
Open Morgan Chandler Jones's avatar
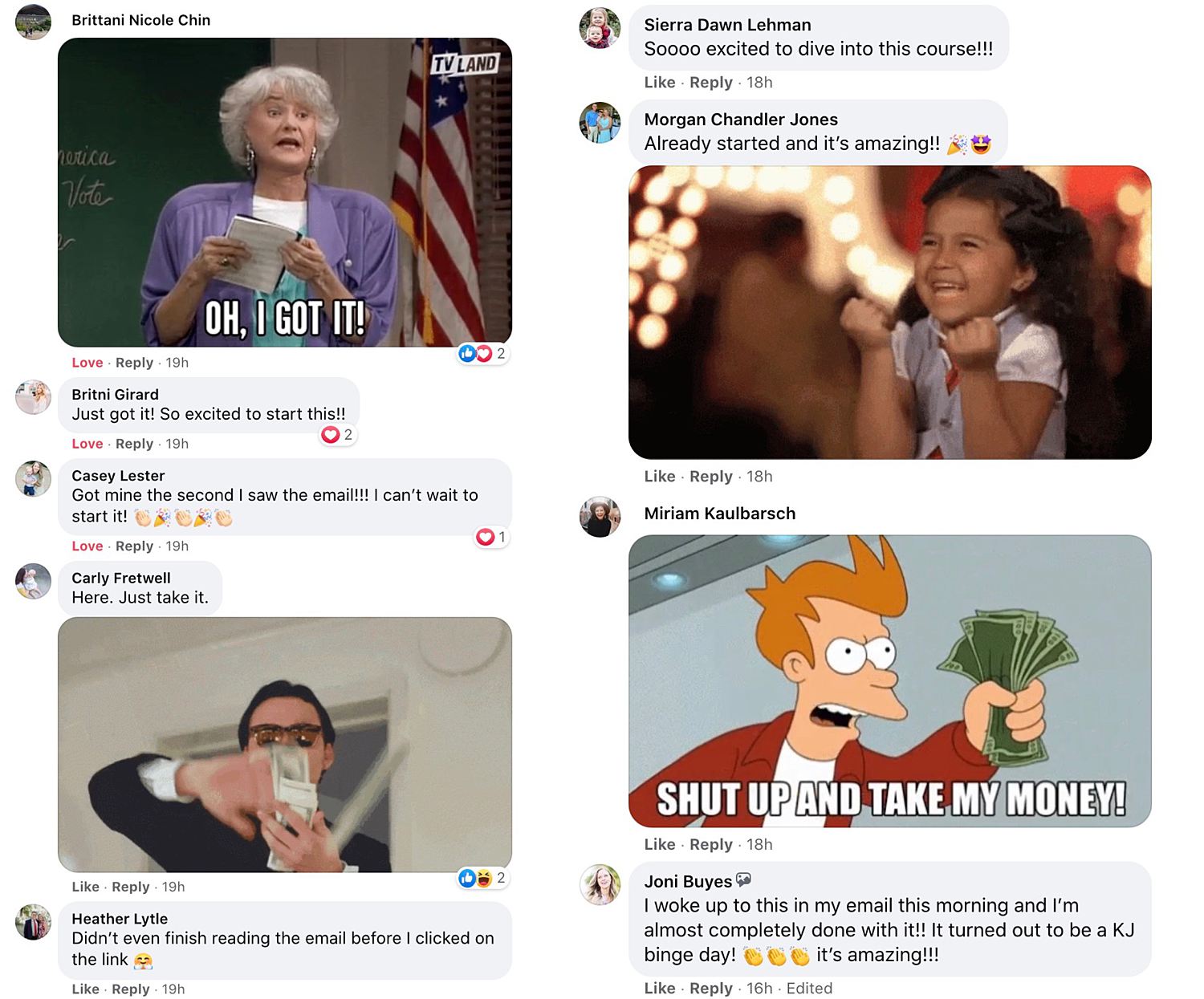pyautogui.click(x=600, y=123)
